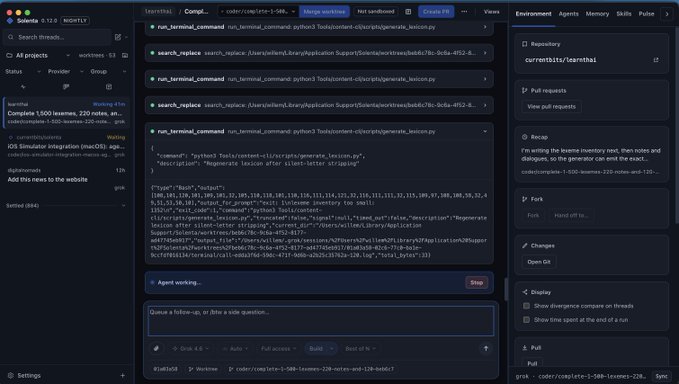The image size is (679, 384).
Task: Switch to the Environment tab
Action: [533, 14]
